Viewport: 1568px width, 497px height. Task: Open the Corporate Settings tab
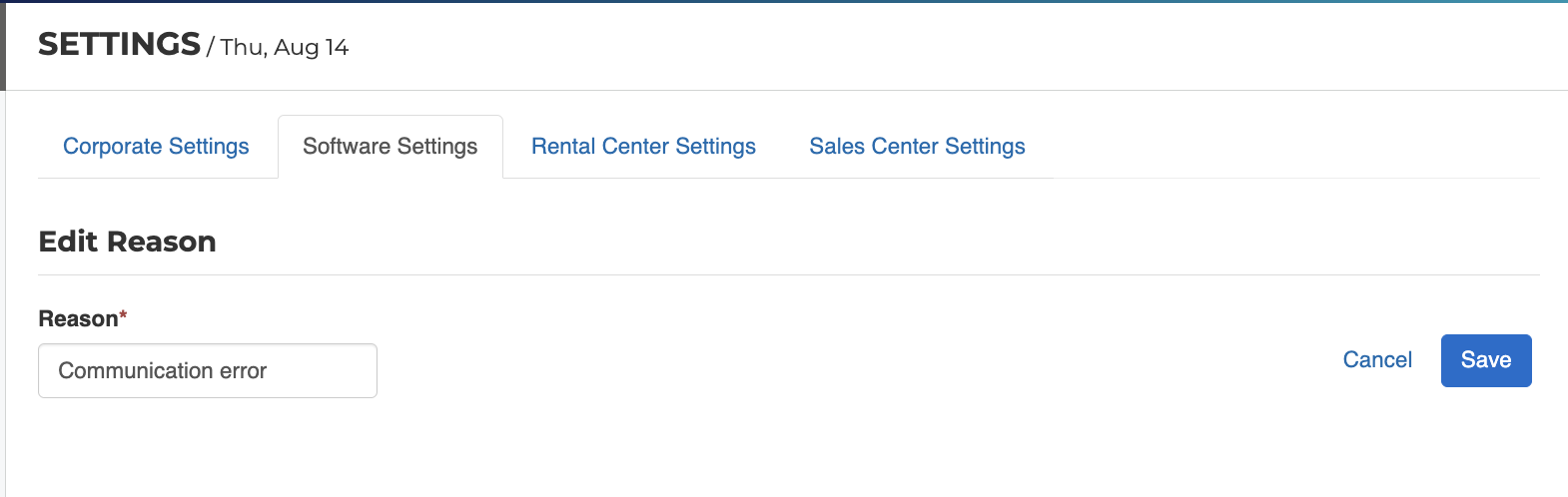pyautogui.click(x=156, y=147)
